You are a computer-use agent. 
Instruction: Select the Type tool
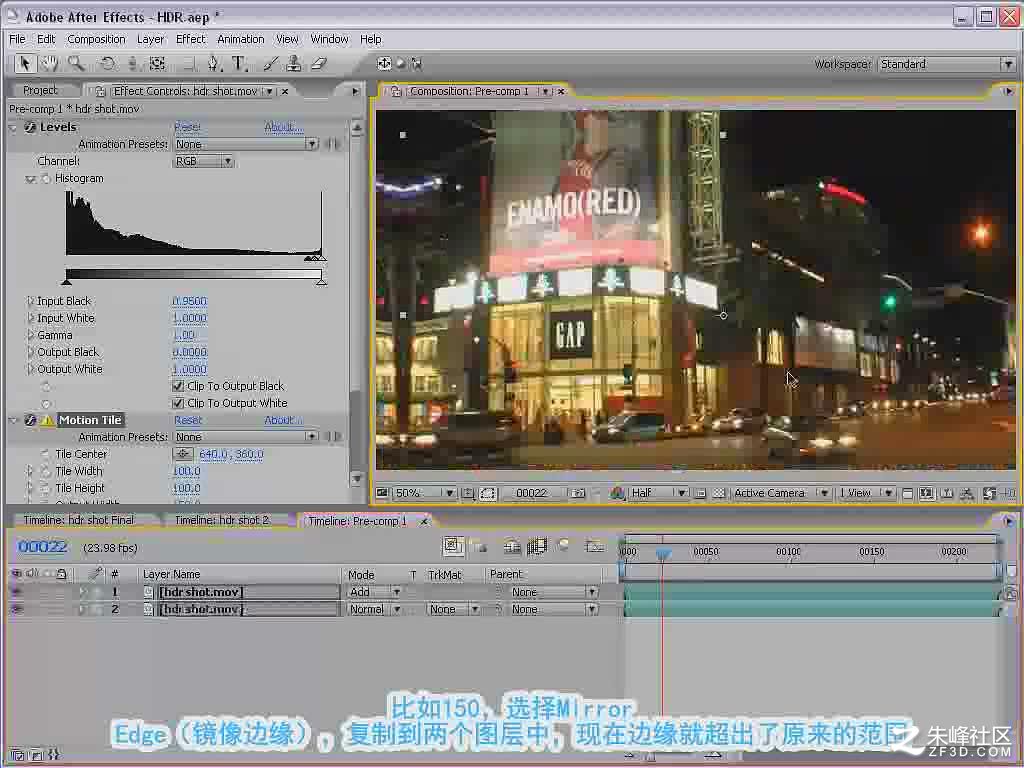point(239,63)
